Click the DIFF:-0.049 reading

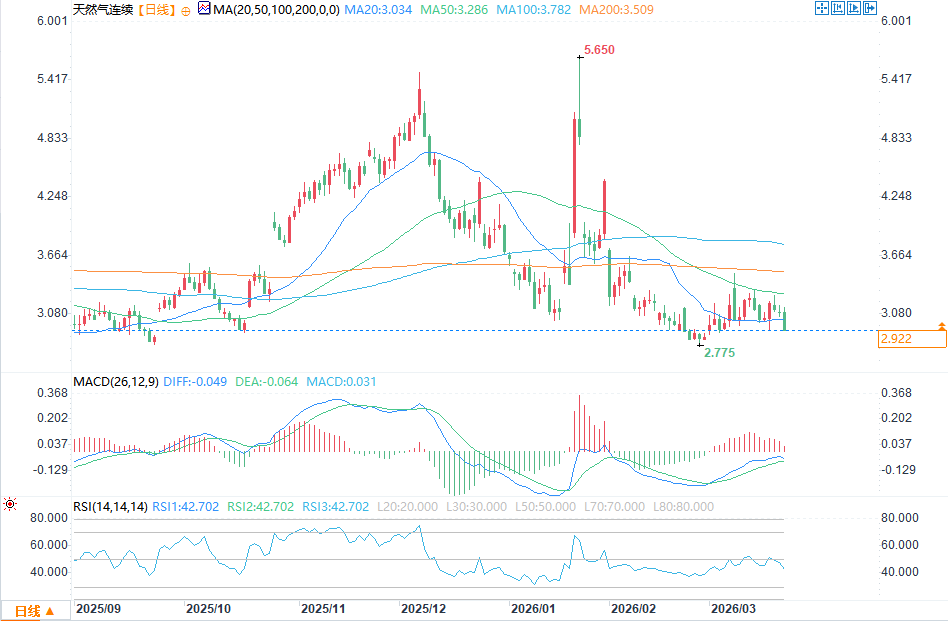(195, 382)
